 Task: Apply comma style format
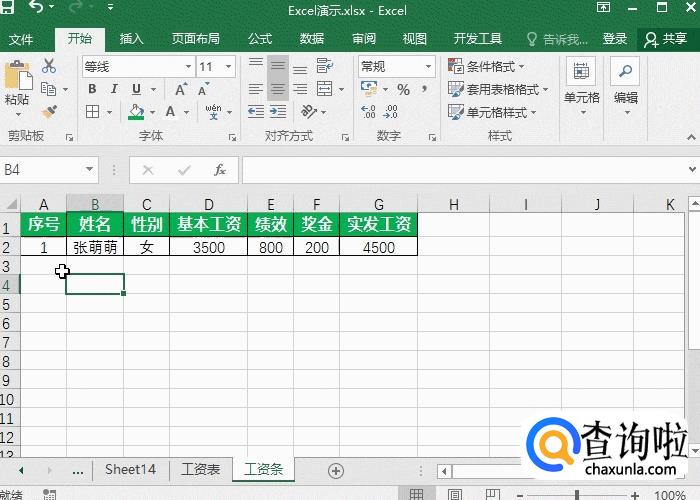tap(425, 89)
